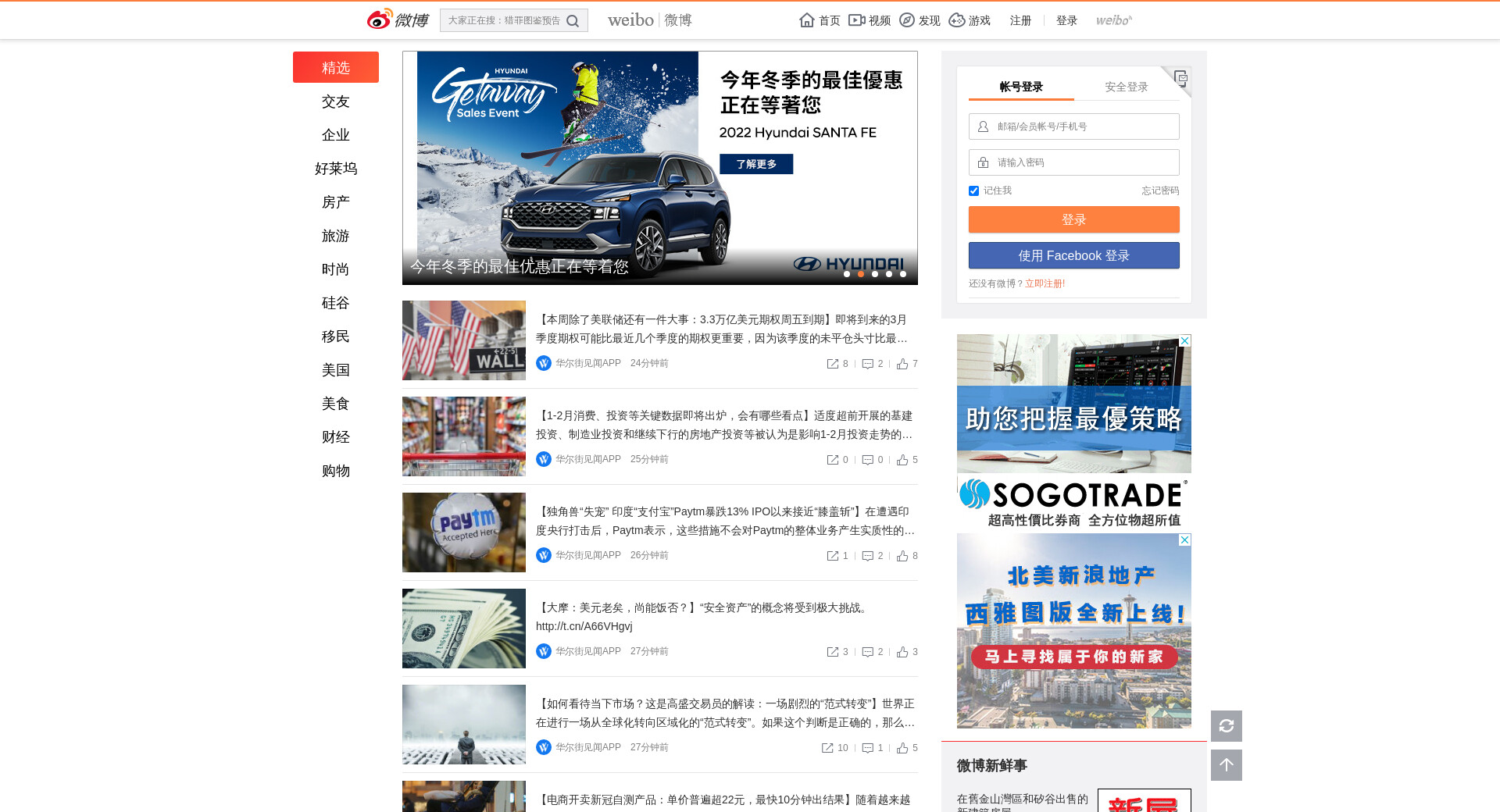Like the Paytm post via thumbs-up icon

click(902, 556)
